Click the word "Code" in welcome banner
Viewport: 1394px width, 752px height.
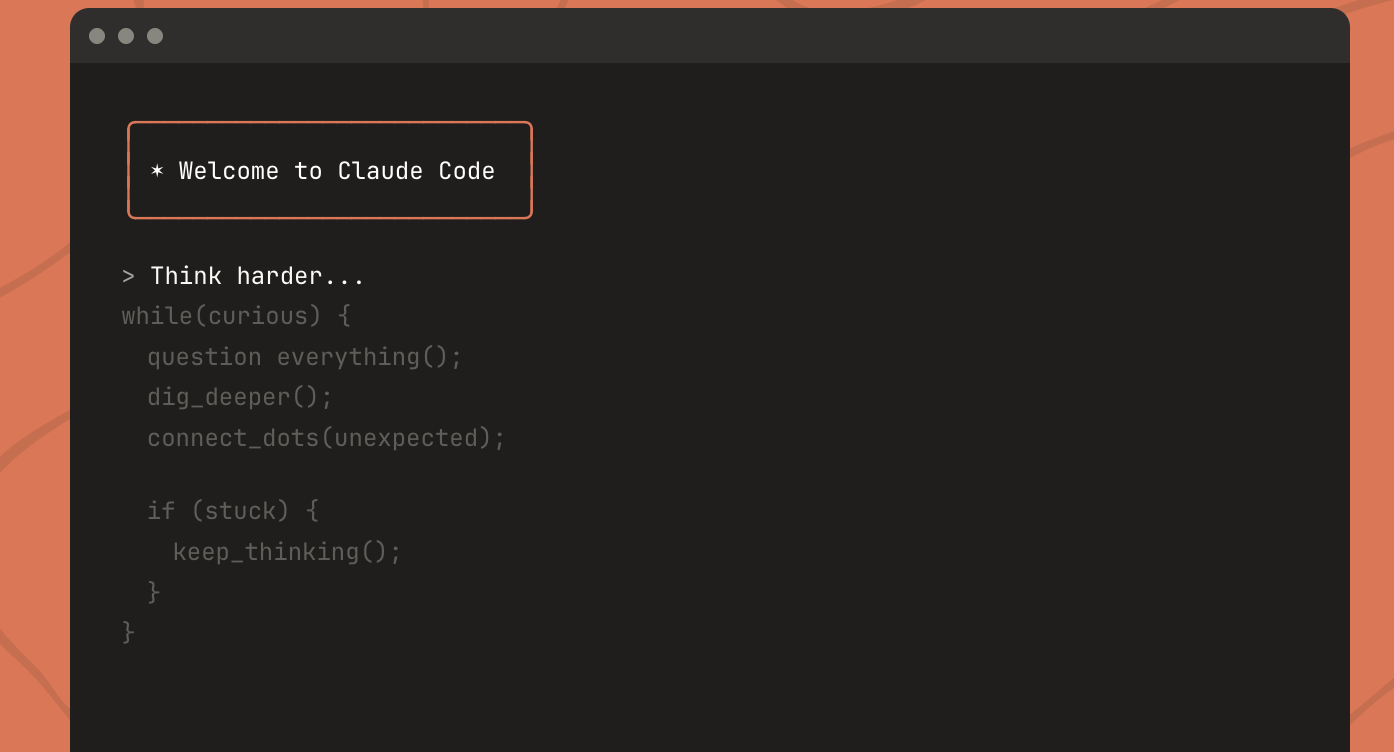467,171
